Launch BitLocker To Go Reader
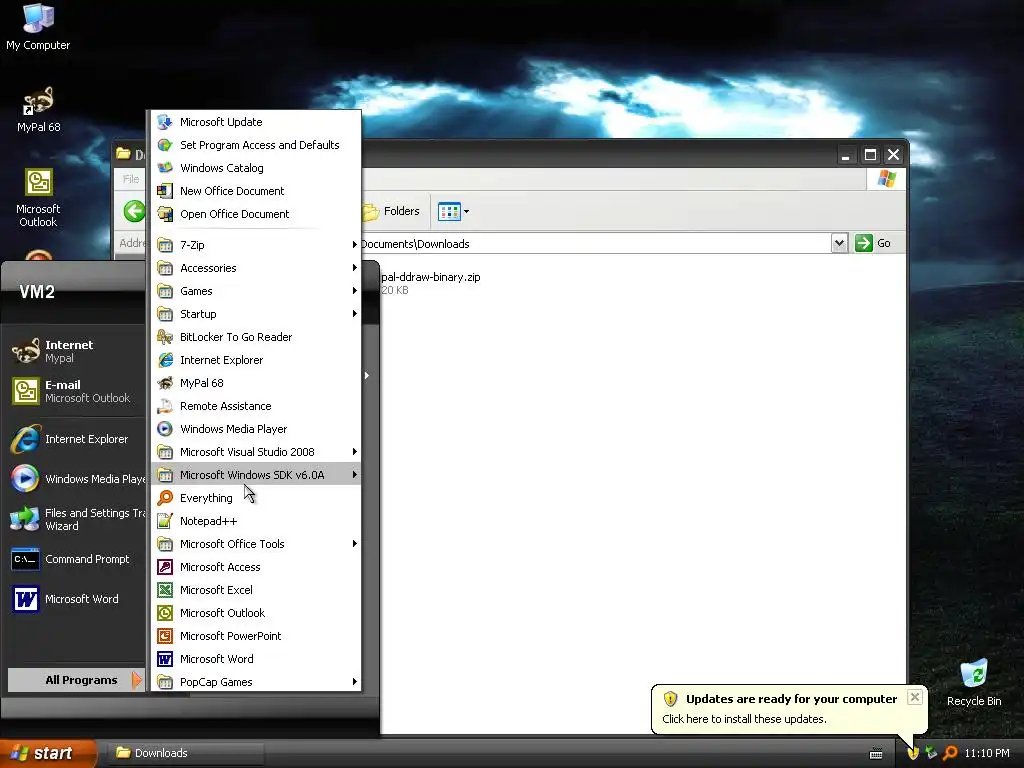This screenshot has height=768, width=1024. pyautogui.click(x=255, y=337)
